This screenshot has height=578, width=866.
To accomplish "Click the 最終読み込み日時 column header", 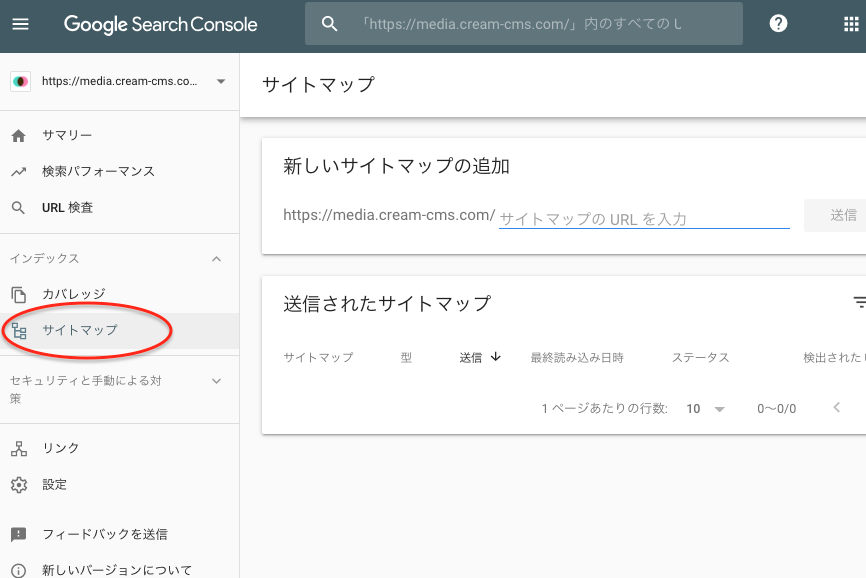I will pyautogui.click(x=577, y=357).
